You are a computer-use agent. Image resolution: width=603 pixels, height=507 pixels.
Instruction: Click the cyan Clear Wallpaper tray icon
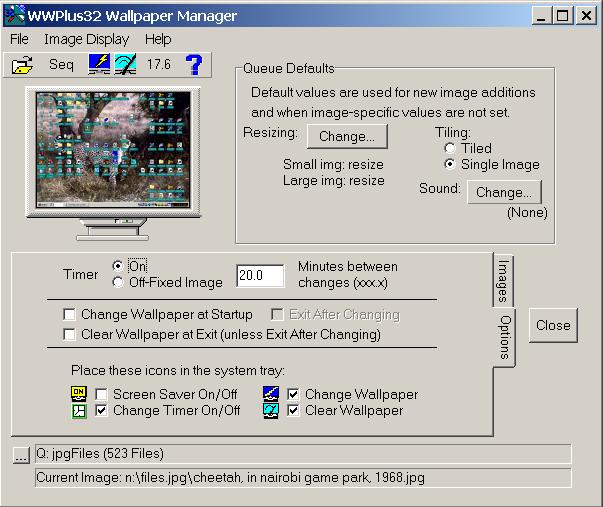pos(271,410)
